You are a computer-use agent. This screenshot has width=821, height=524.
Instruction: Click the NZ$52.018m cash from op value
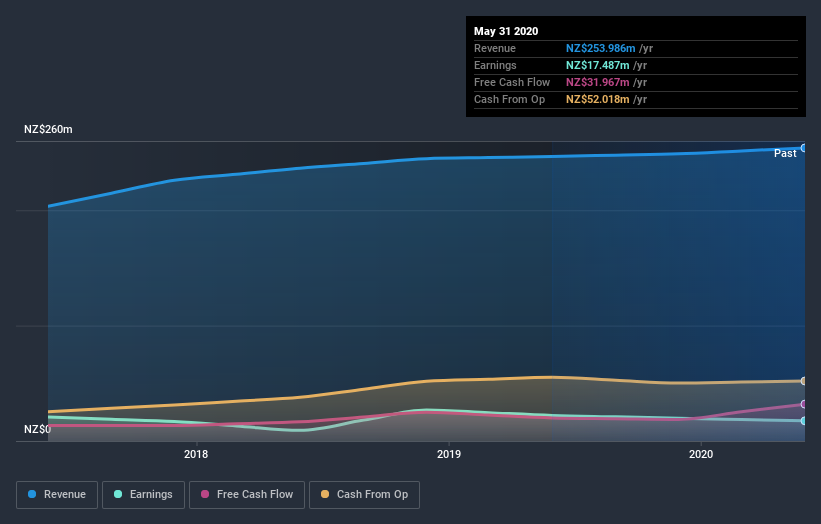point(597,99)
